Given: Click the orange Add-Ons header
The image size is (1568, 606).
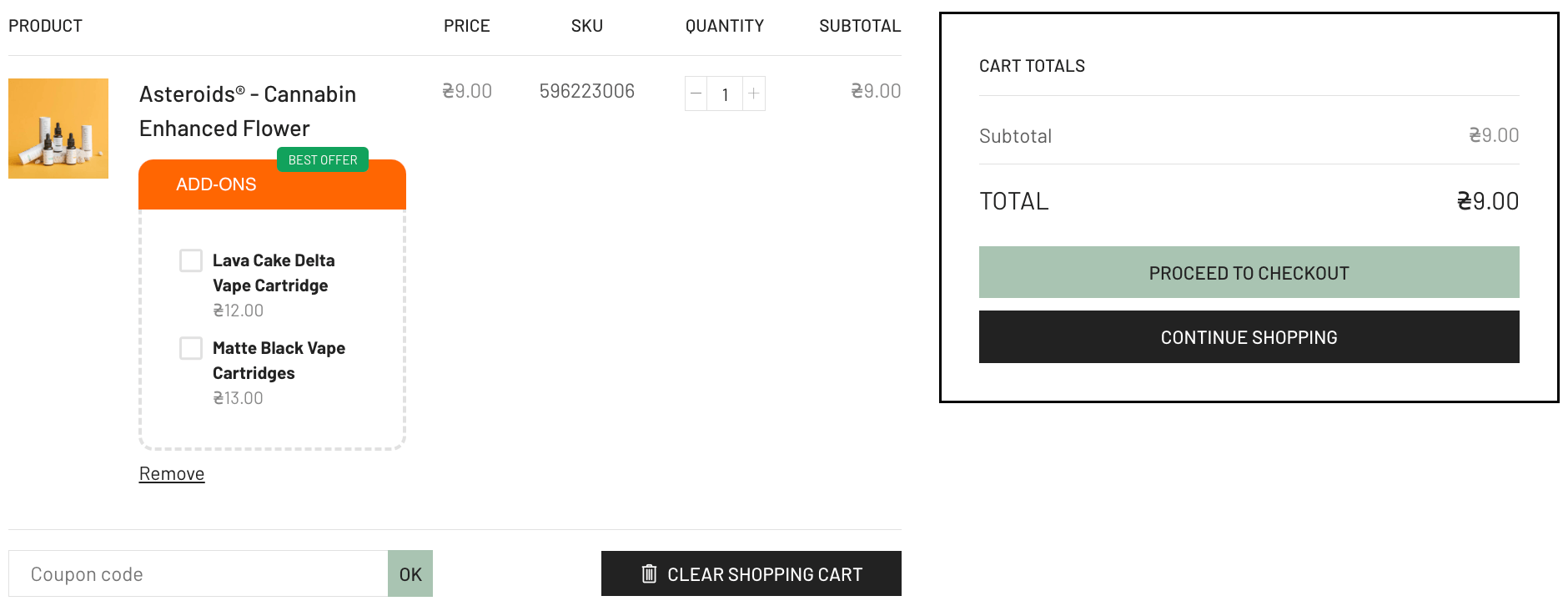Looking at the screenshot, I should click(217, 185).
